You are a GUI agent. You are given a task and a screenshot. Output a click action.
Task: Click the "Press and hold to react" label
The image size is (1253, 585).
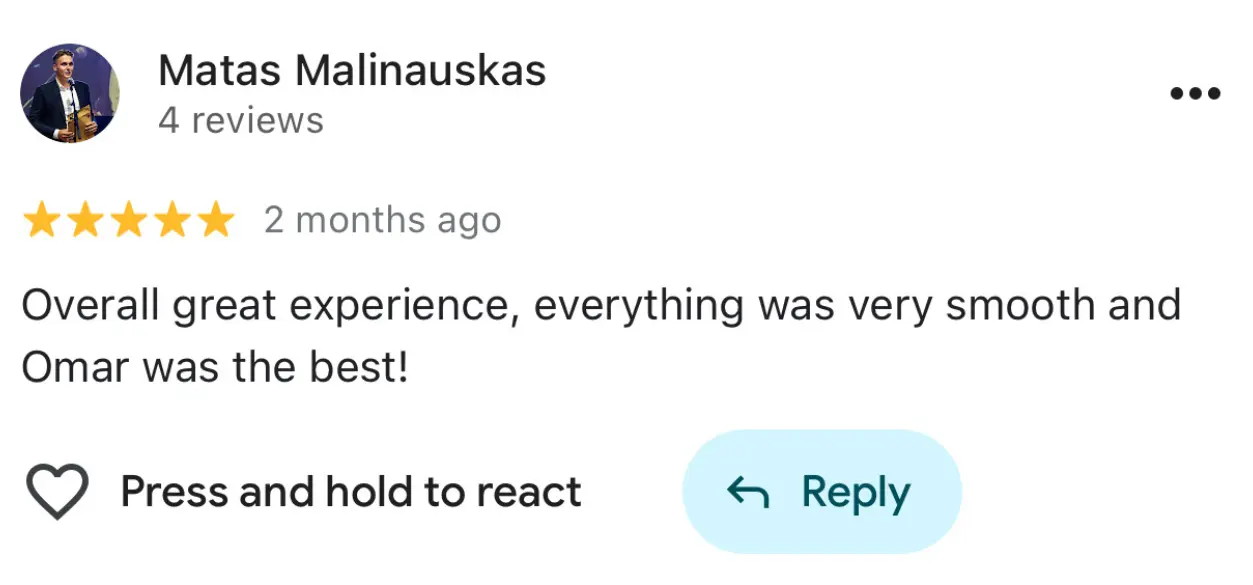350,492
